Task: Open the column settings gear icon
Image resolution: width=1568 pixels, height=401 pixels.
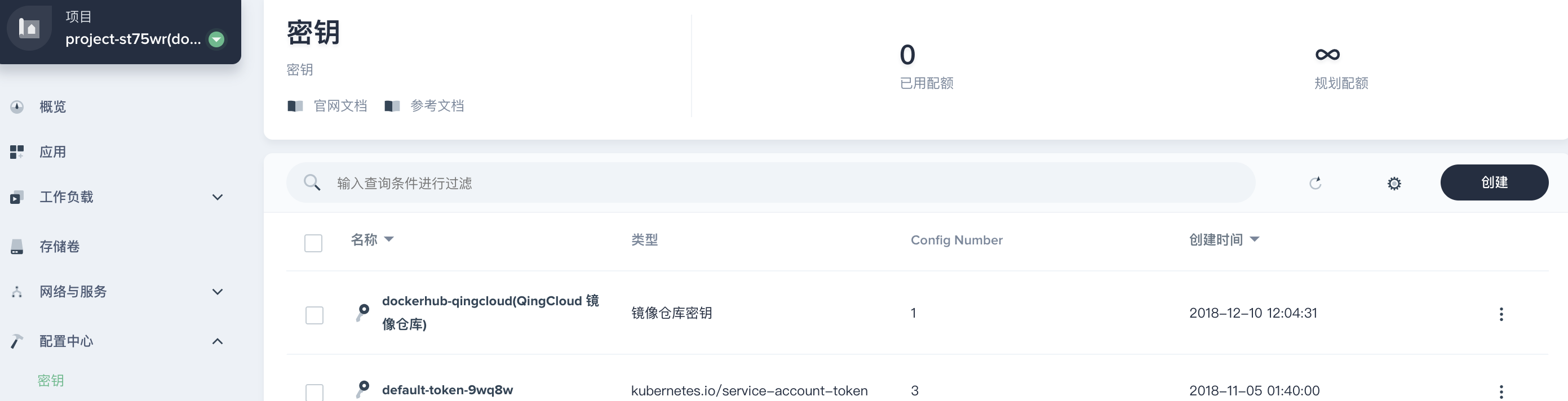Action: pos(1394,183)
